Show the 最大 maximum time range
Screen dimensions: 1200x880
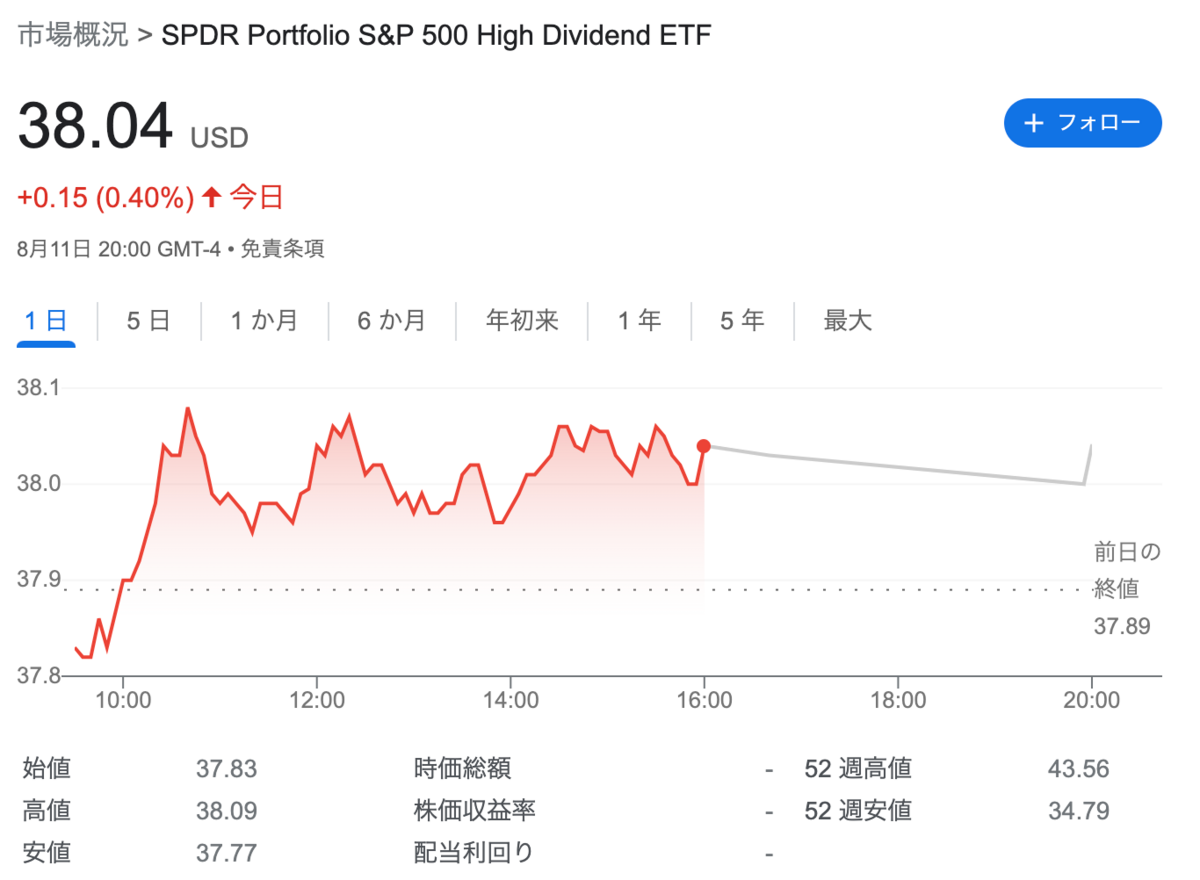846,320
